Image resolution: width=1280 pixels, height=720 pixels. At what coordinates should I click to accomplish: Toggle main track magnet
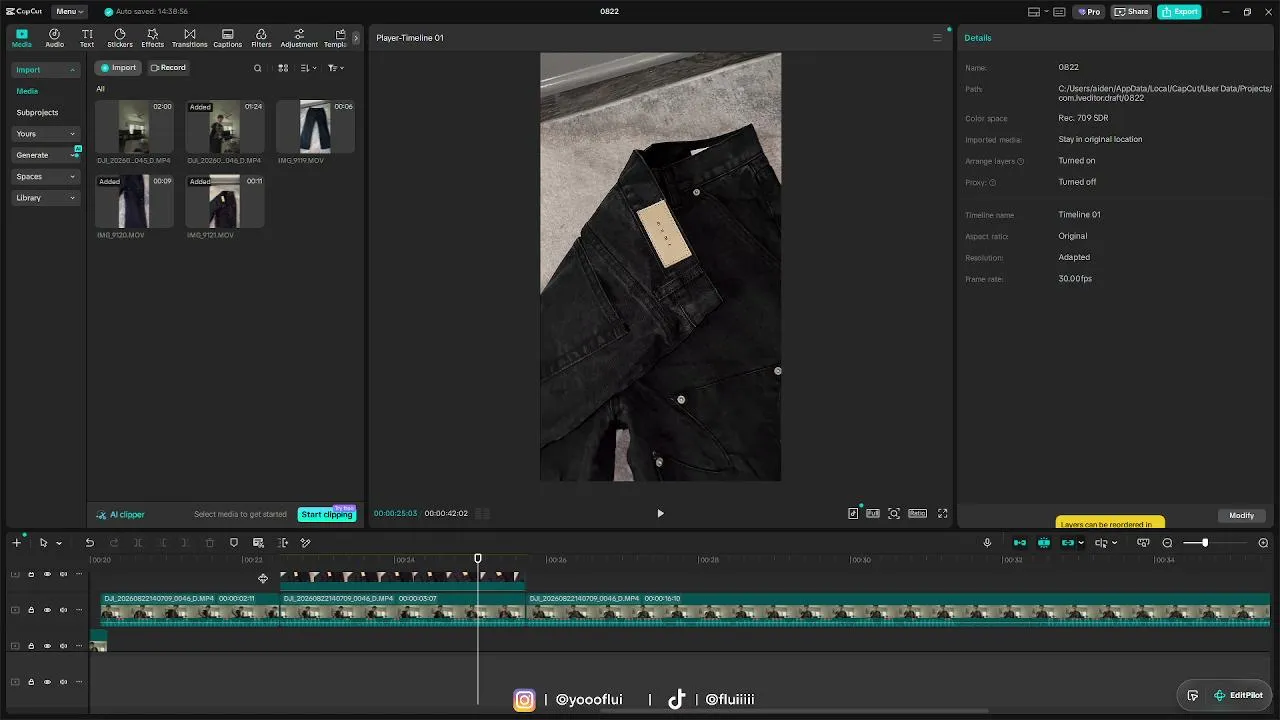click(1020, 543)
